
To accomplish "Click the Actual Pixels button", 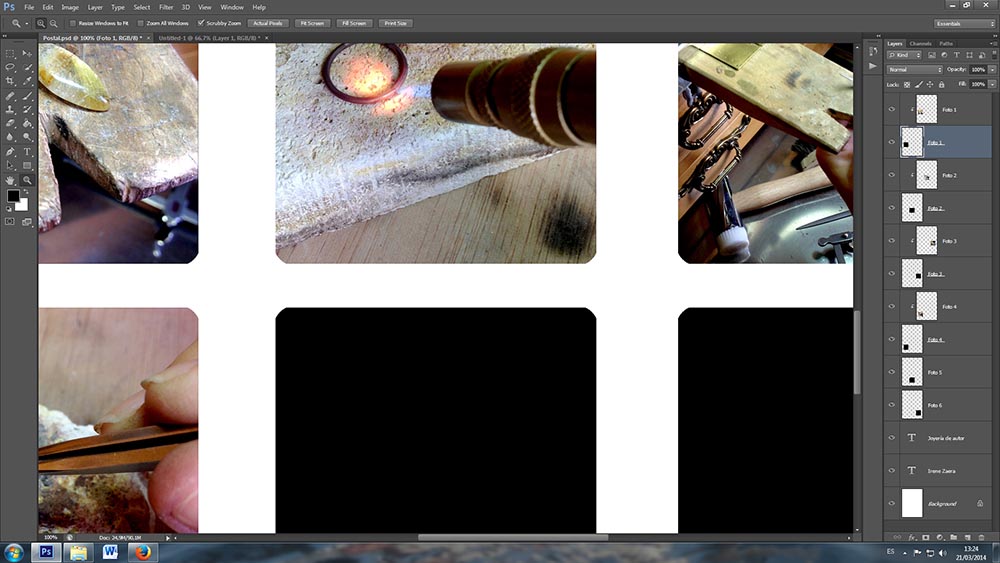I will (267, 22).
